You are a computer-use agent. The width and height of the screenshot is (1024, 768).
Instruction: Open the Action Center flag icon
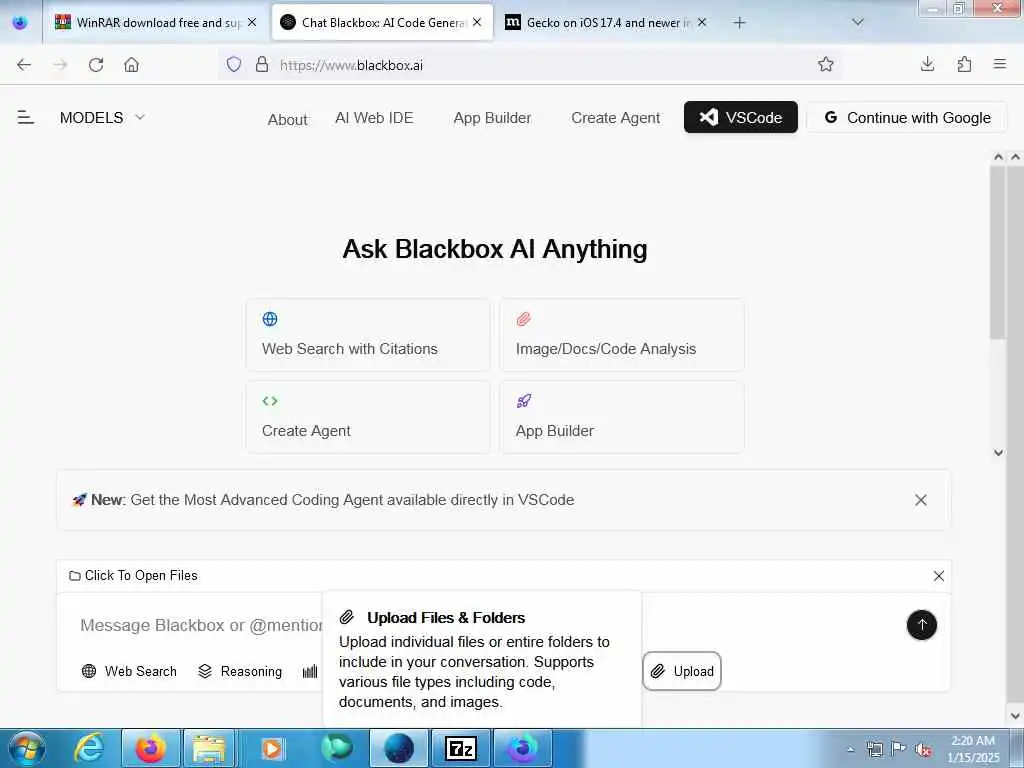pos(899,750)
